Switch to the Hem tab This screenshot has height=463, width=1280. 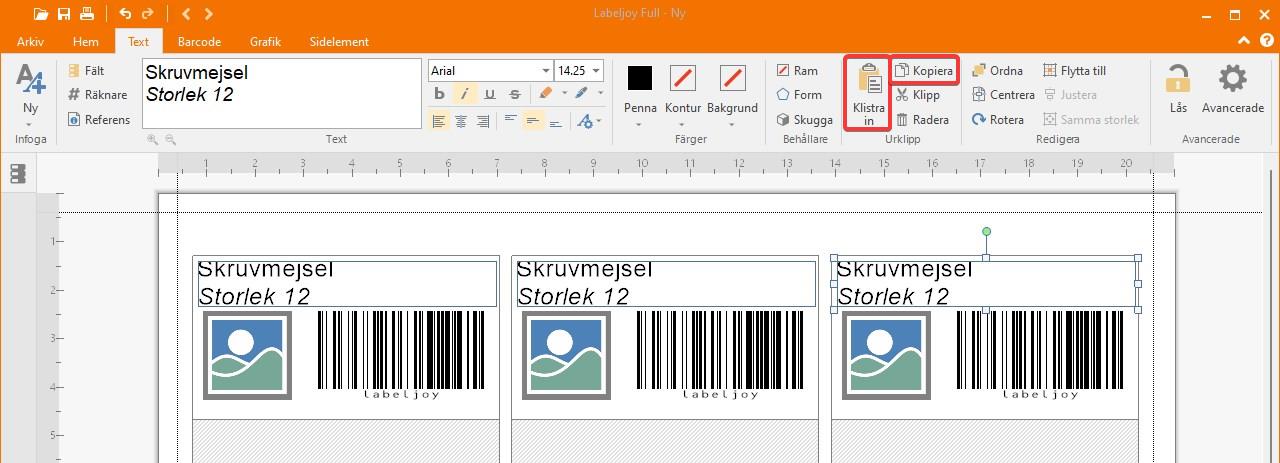(x=86, y=42)
